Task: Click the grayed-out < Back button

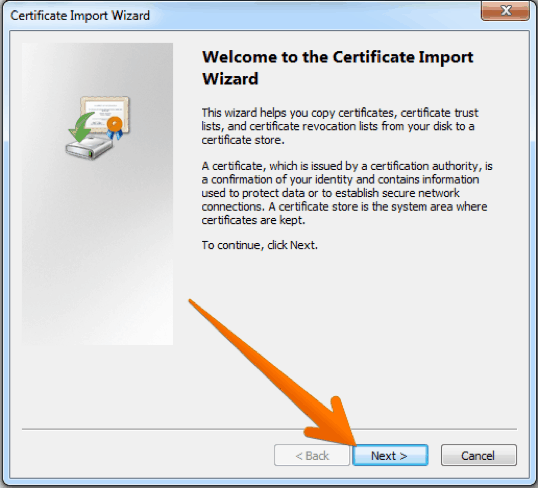Action: click(x=312, y=455)
